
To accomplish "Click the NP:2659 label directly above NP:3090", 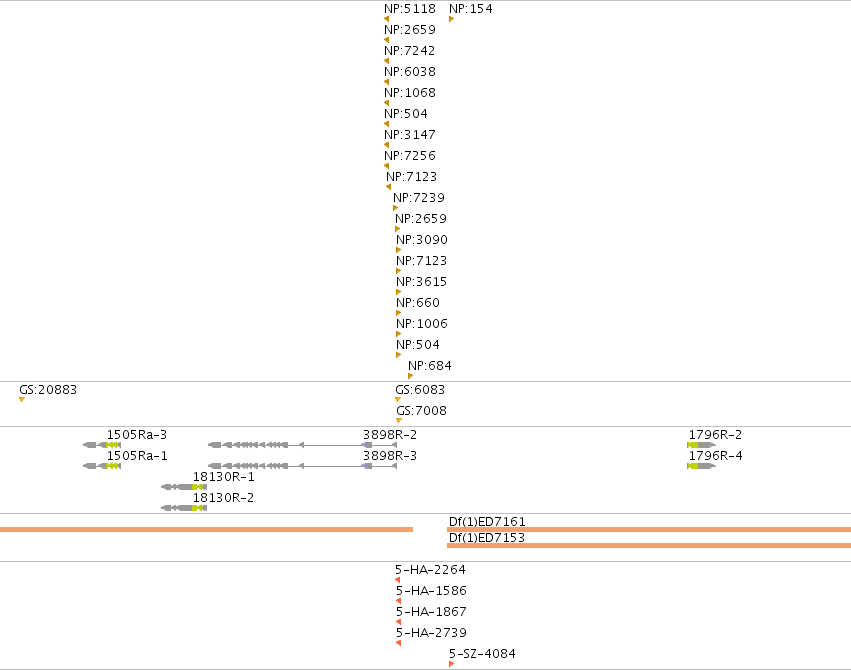I will coord(421,219).
